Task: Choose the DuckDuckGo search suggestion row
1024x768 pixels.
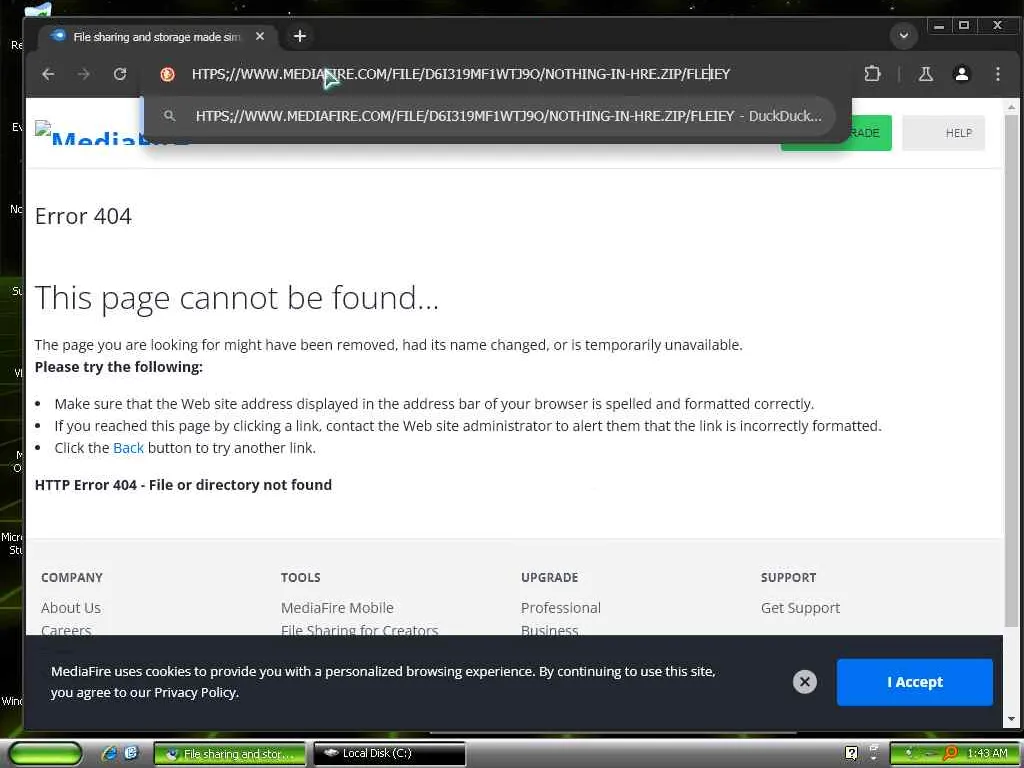Action: [490, 116]
